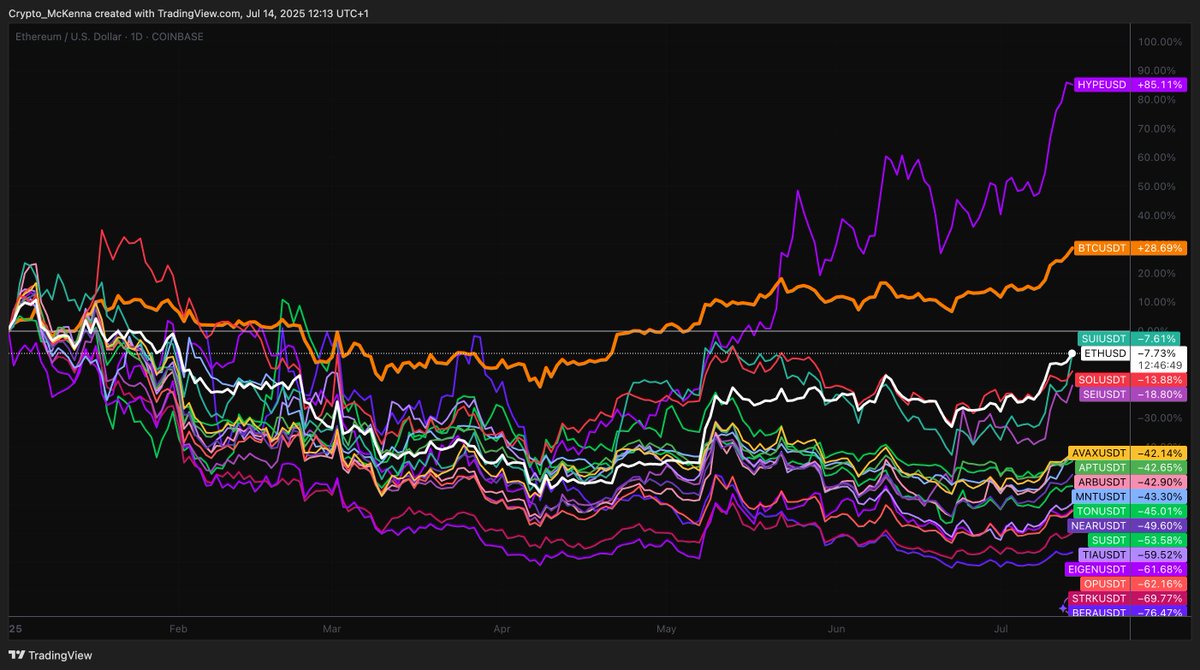Click the May date axis label
The width and height of the screenshot is (1200, 670).
click(667, 629)
